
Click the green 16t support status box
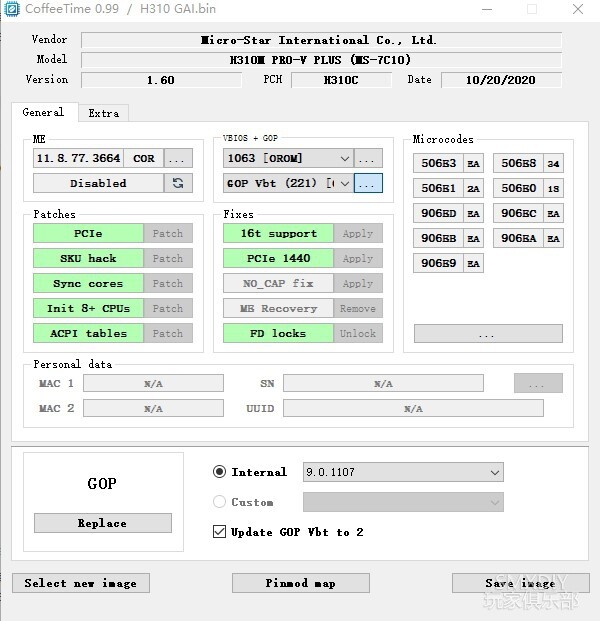278,233
